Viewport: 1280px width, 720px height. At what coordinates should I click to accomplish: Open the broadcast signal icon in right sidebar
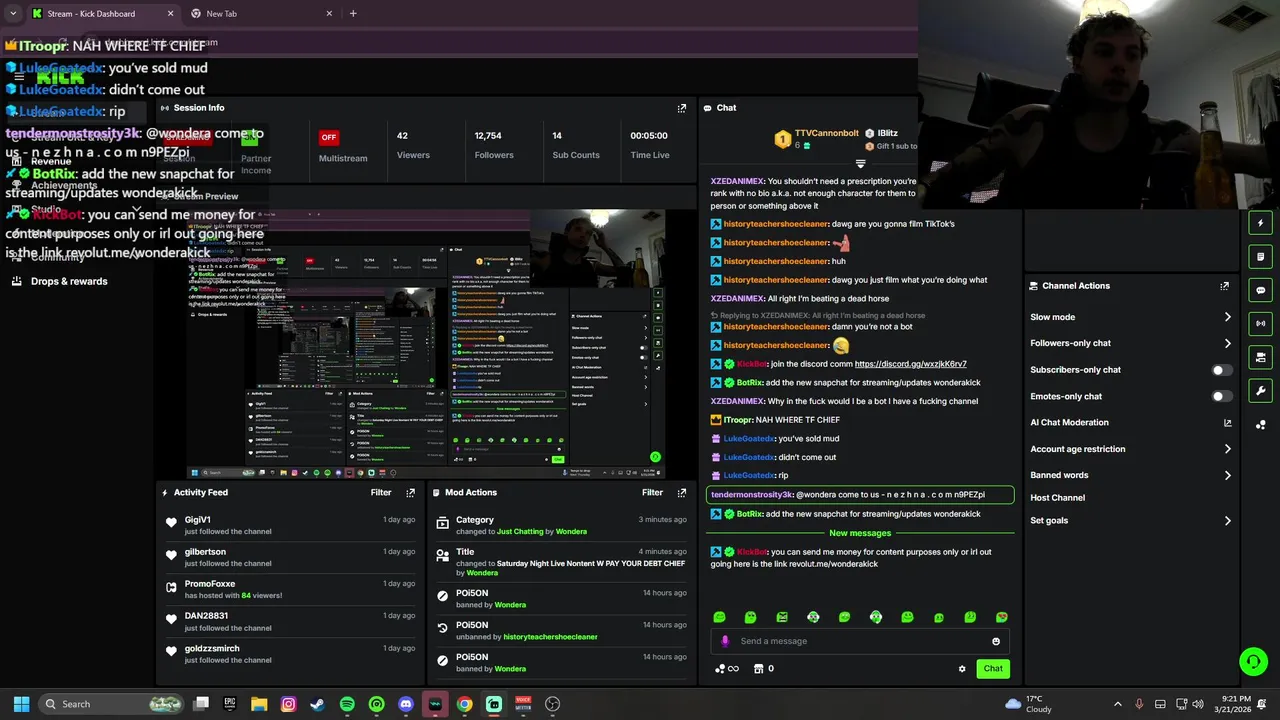click(x=1260, y=323)
